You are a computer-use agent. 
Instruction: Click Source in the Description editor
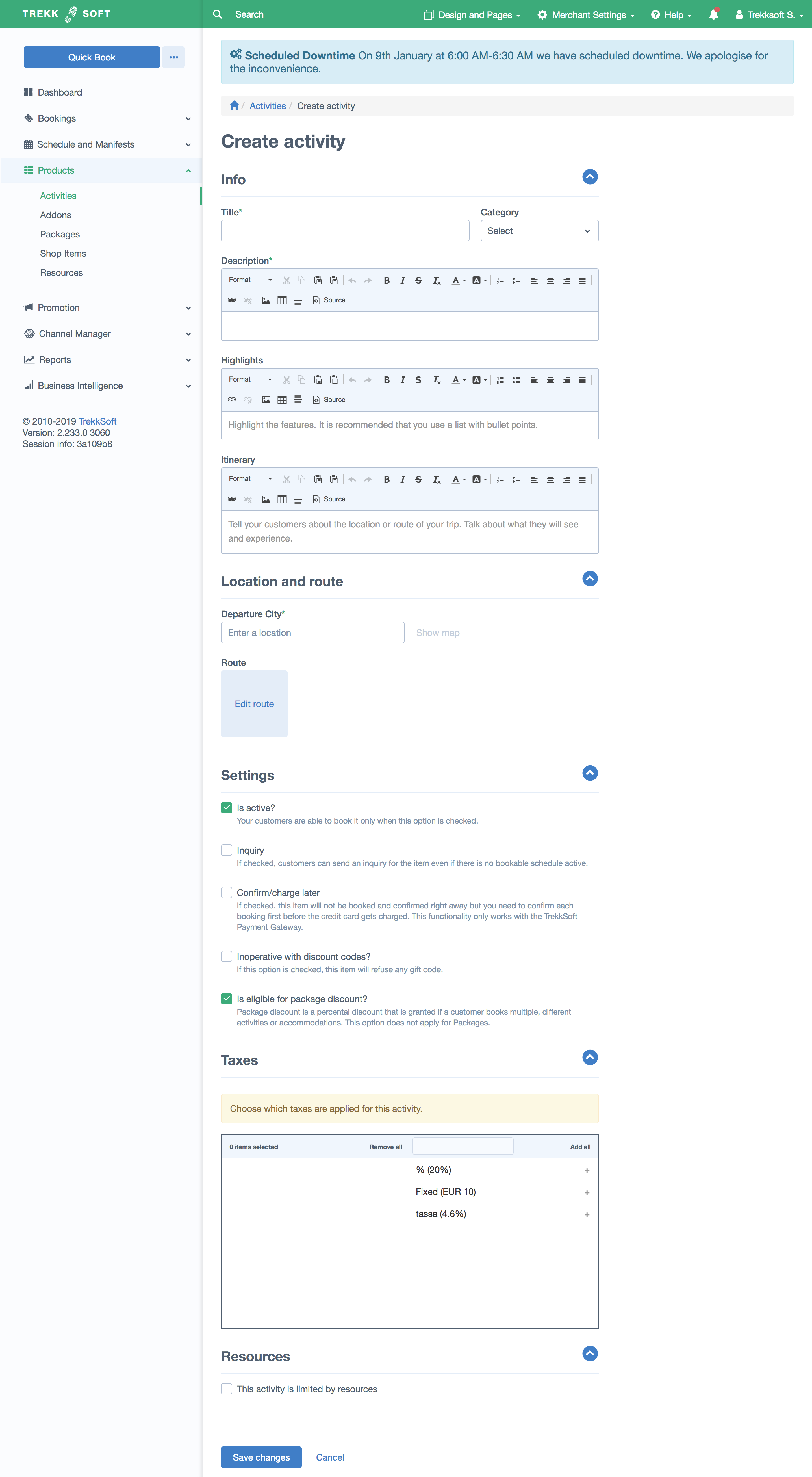329,300
